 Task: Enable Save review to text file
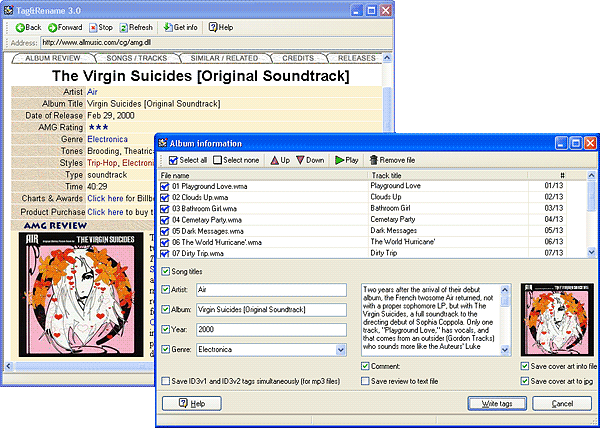pyautogui.click(x=365, y=381)
